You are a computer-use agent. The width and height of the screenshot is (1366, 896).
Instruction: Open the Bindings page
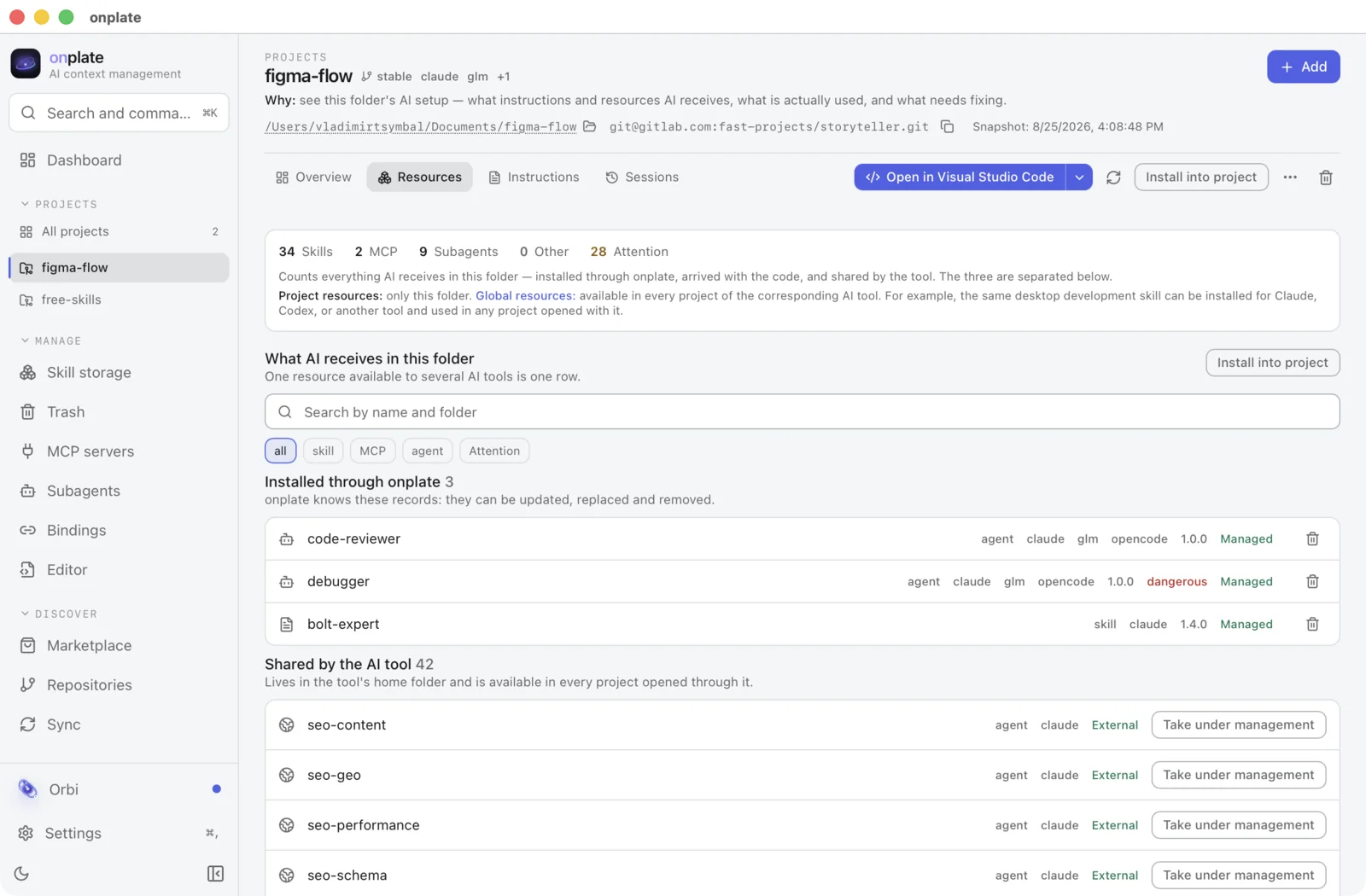click(119, 530)
